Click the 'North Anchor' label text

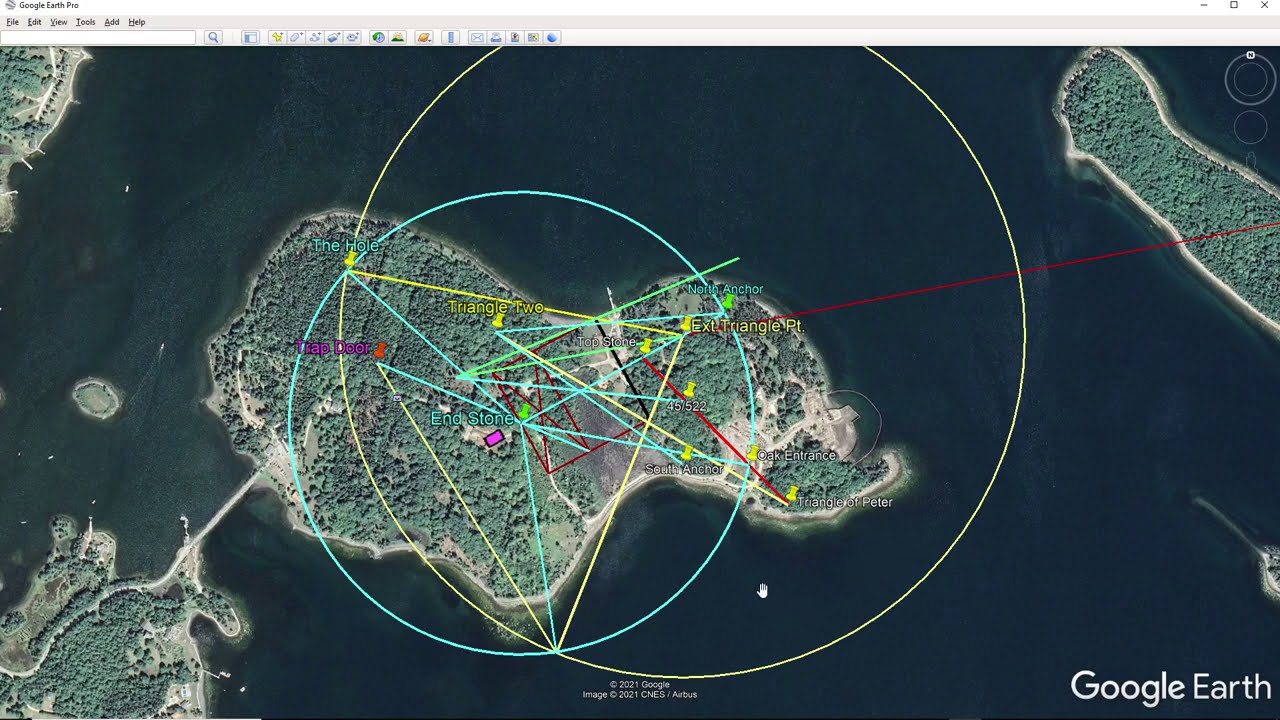coord(725,289)
